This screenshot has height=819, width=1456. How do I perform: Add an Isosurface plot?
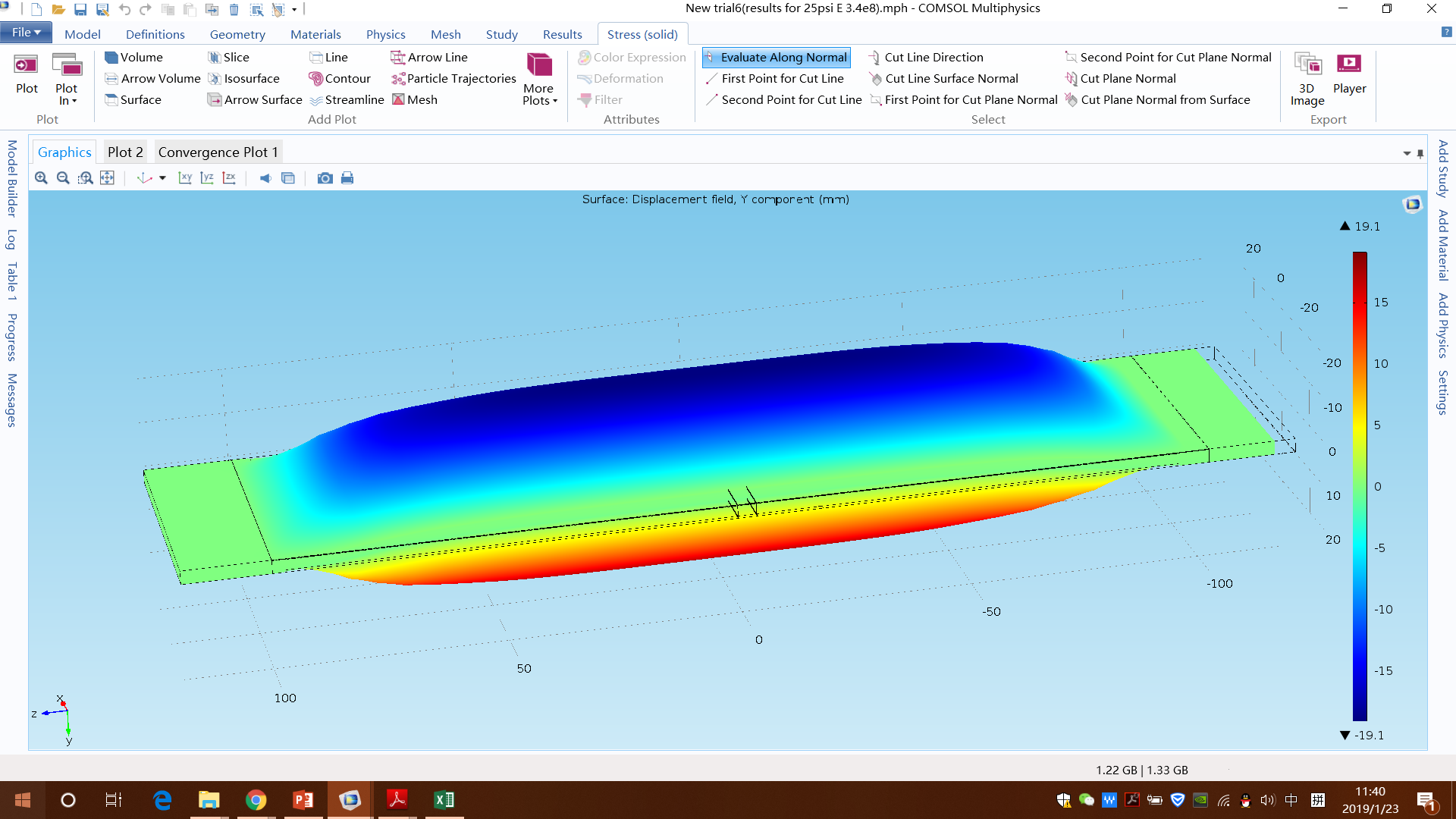[243, 78]
